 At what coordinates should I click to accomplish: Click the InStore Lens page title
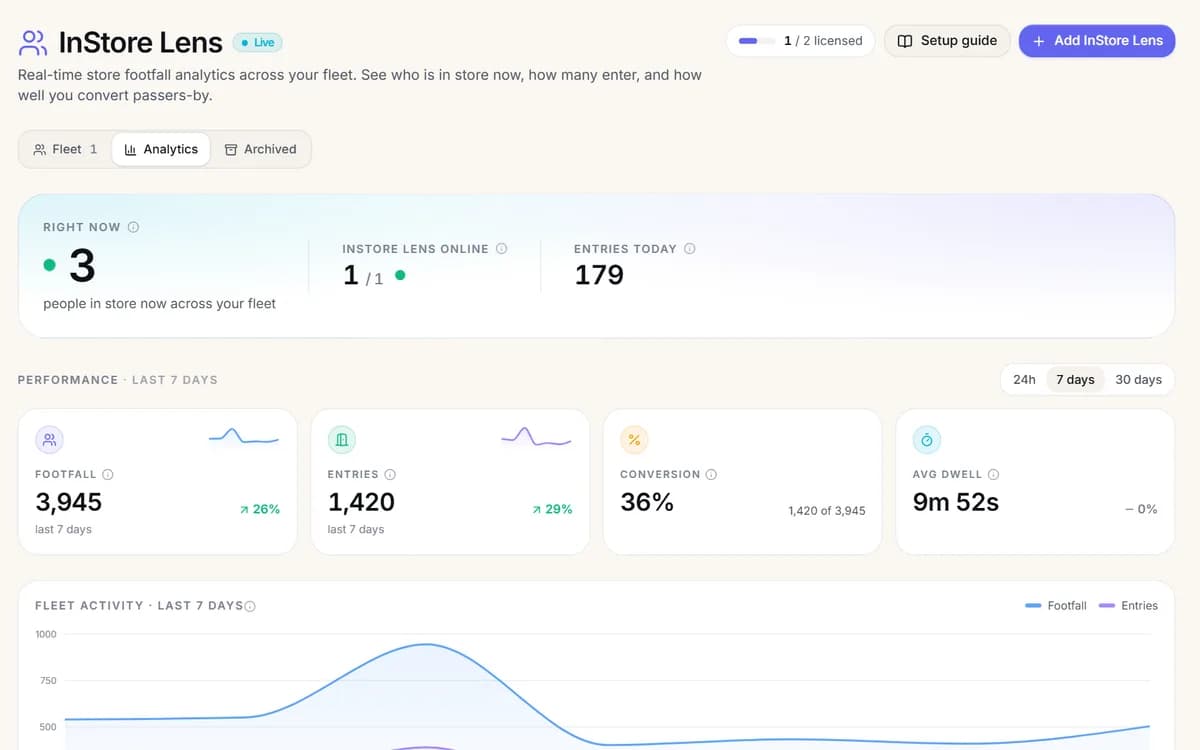141,42
